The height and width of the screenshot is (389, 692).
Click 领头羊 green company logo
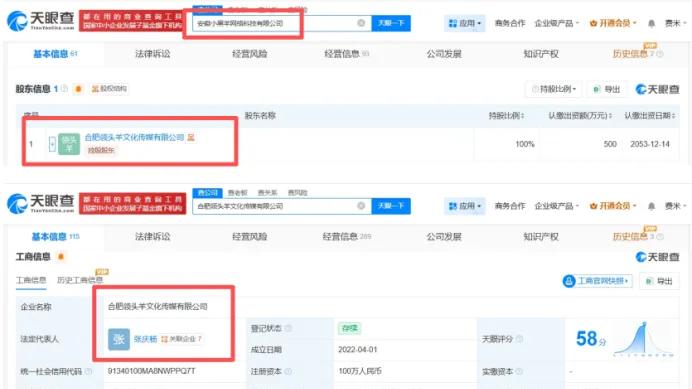pos(69,144)
